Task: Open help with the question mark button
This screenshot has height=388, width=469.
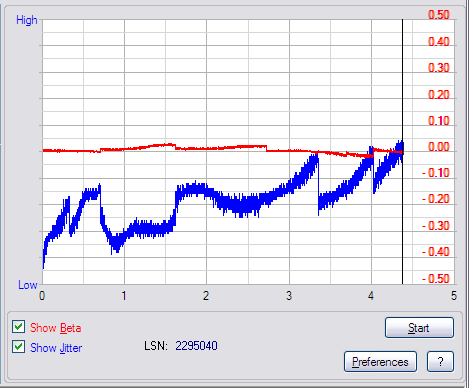Action: (x=440, y=362)
